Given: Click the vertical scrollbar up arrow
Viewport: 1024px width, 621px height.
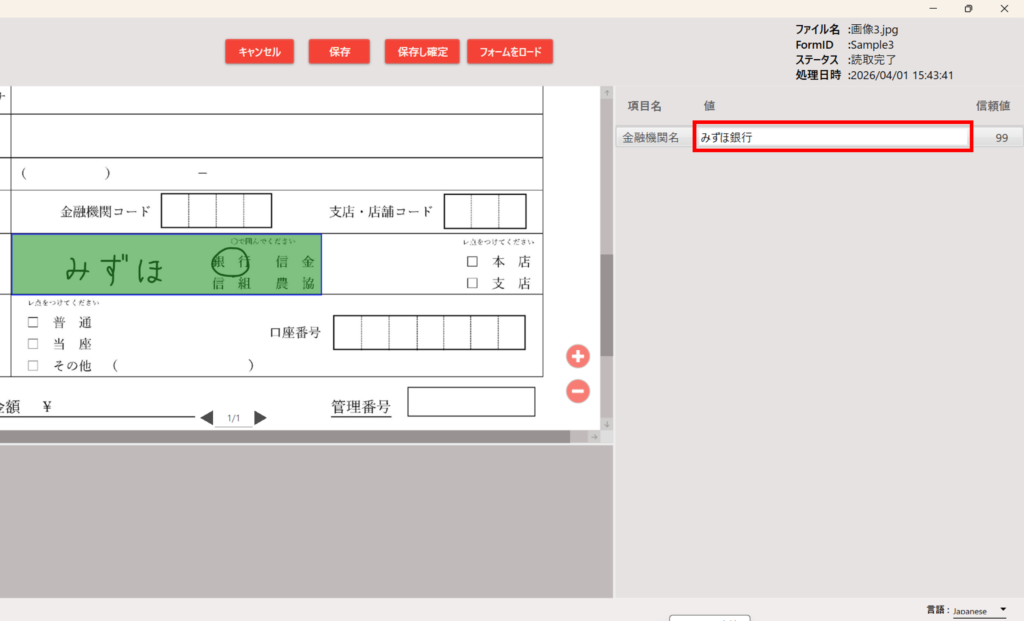Looking at the screenshot, I should [x=606, y=93].
